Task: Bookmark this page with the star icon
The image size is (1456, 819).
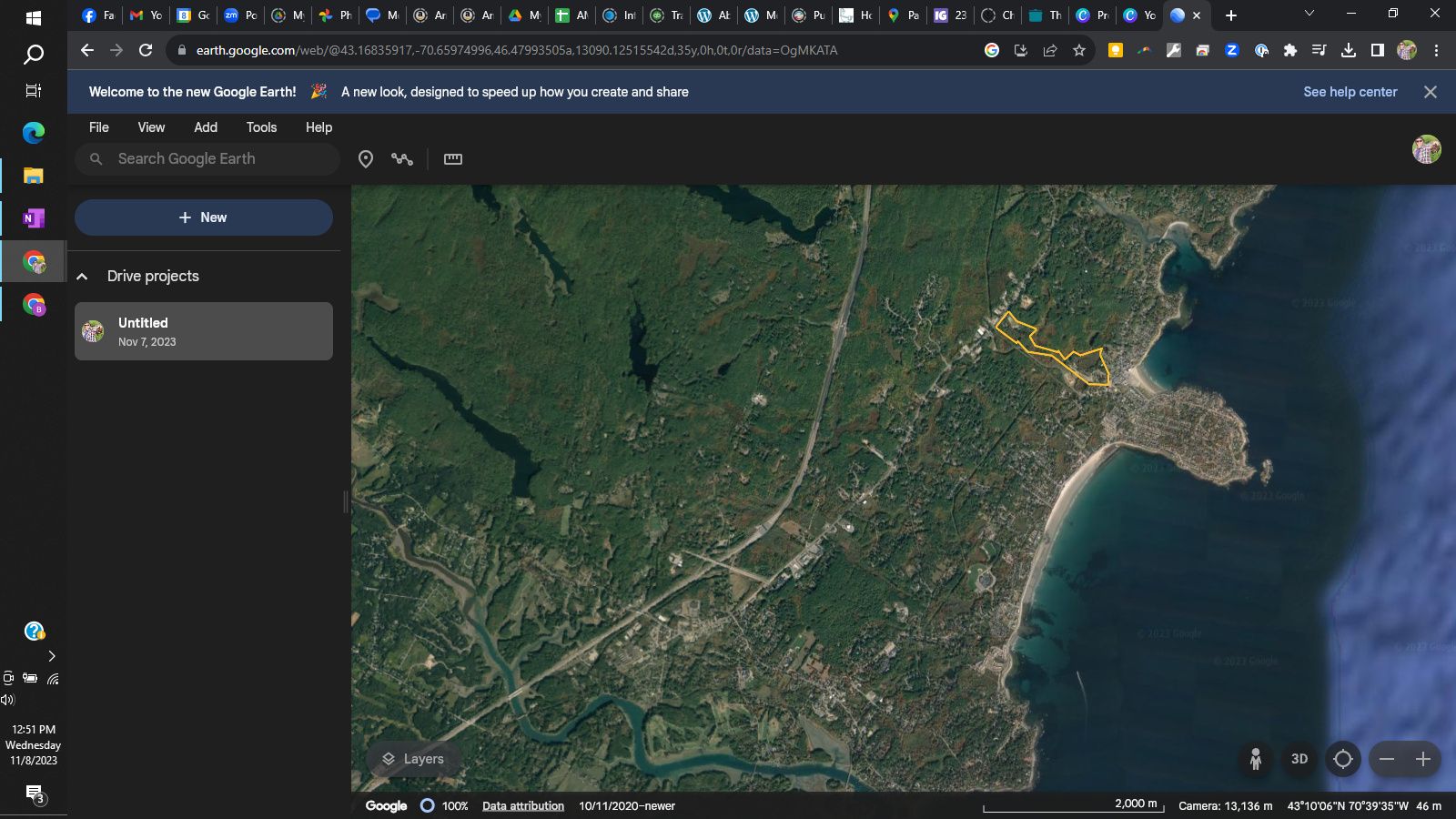Action: click(1079, 50)
